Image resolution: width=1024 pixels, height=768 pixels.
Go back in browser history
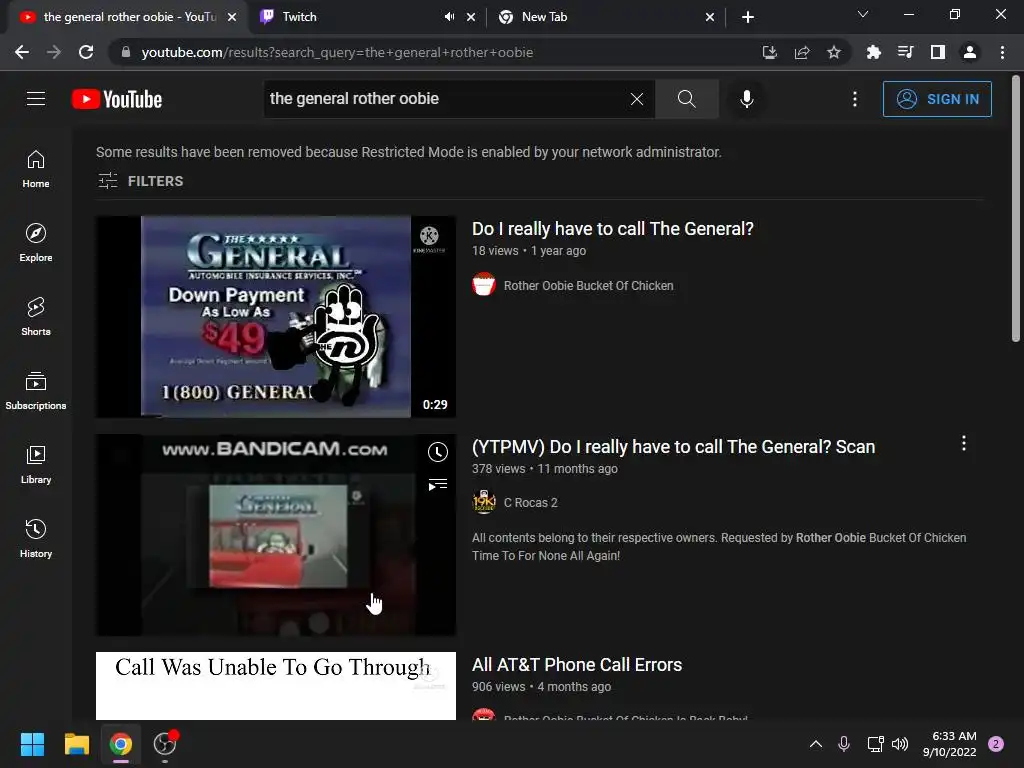(x=22, y=52)
